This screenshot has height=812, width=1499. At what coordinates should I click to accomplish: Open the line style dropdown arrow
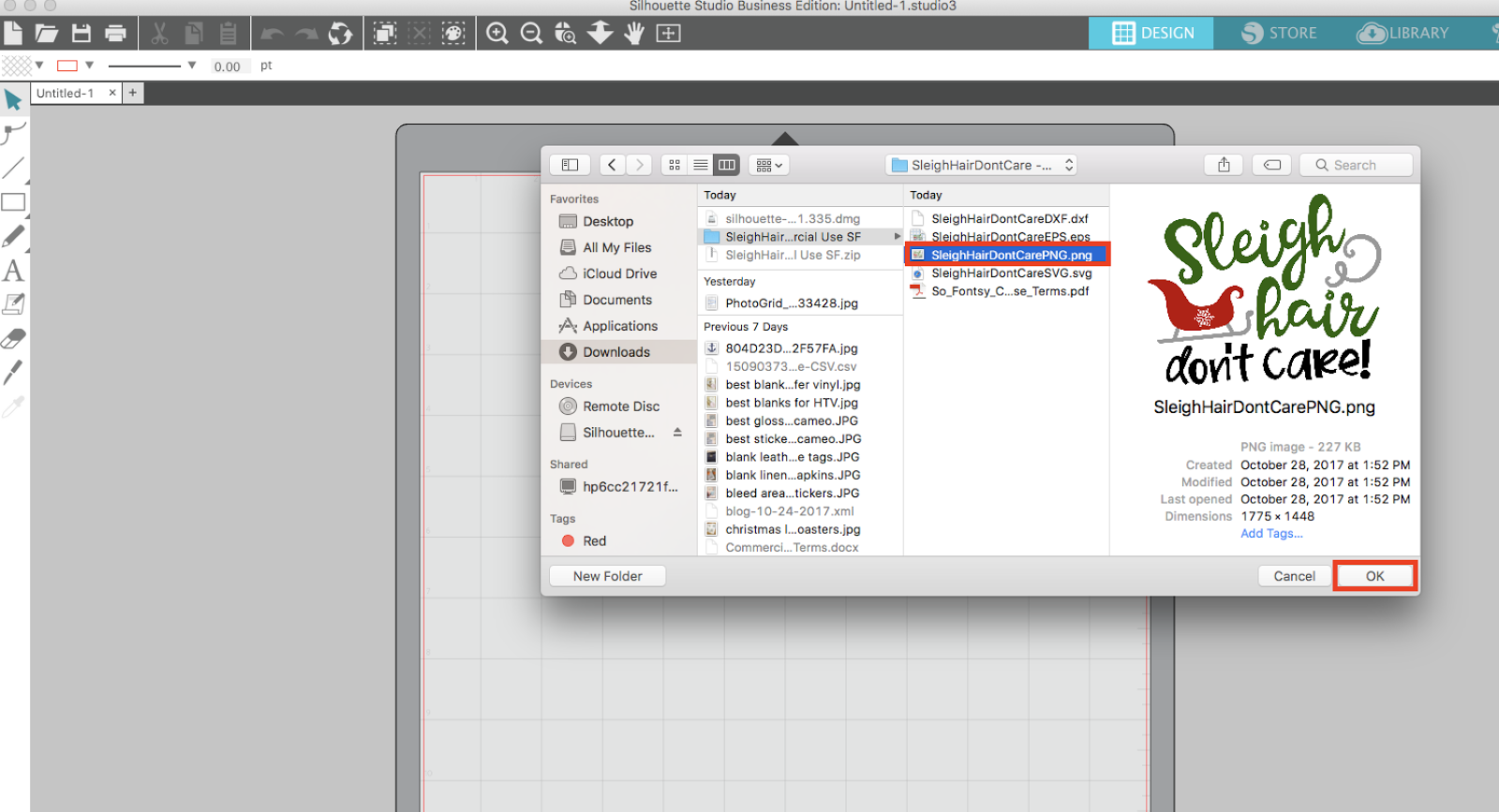(x=192, y=66)
